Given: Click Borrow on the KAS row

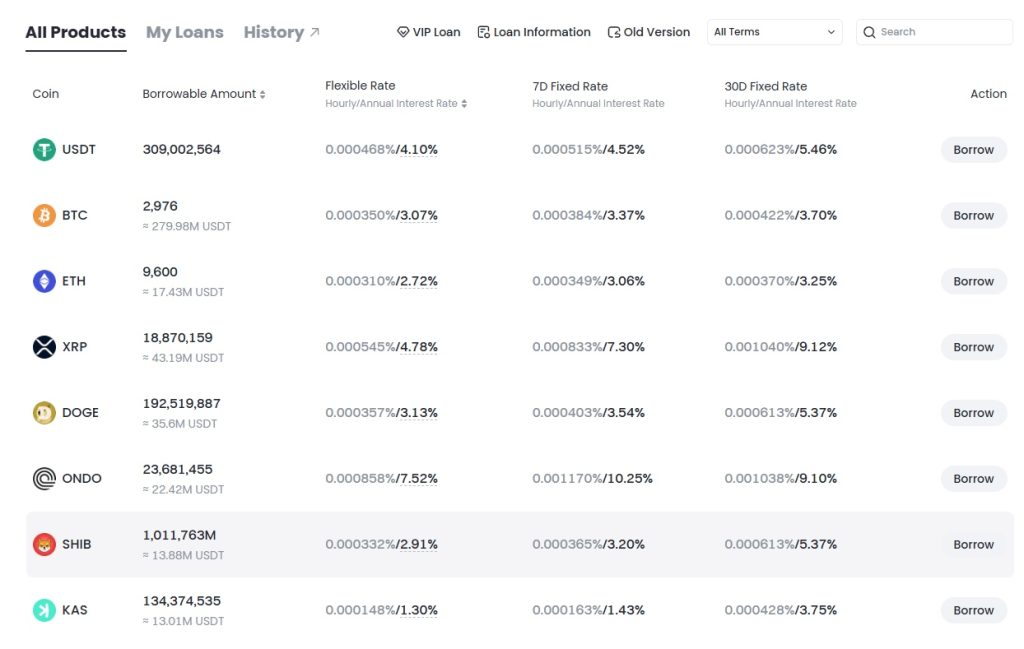Looking at the screenshot, I should click(x=973, y=609).
